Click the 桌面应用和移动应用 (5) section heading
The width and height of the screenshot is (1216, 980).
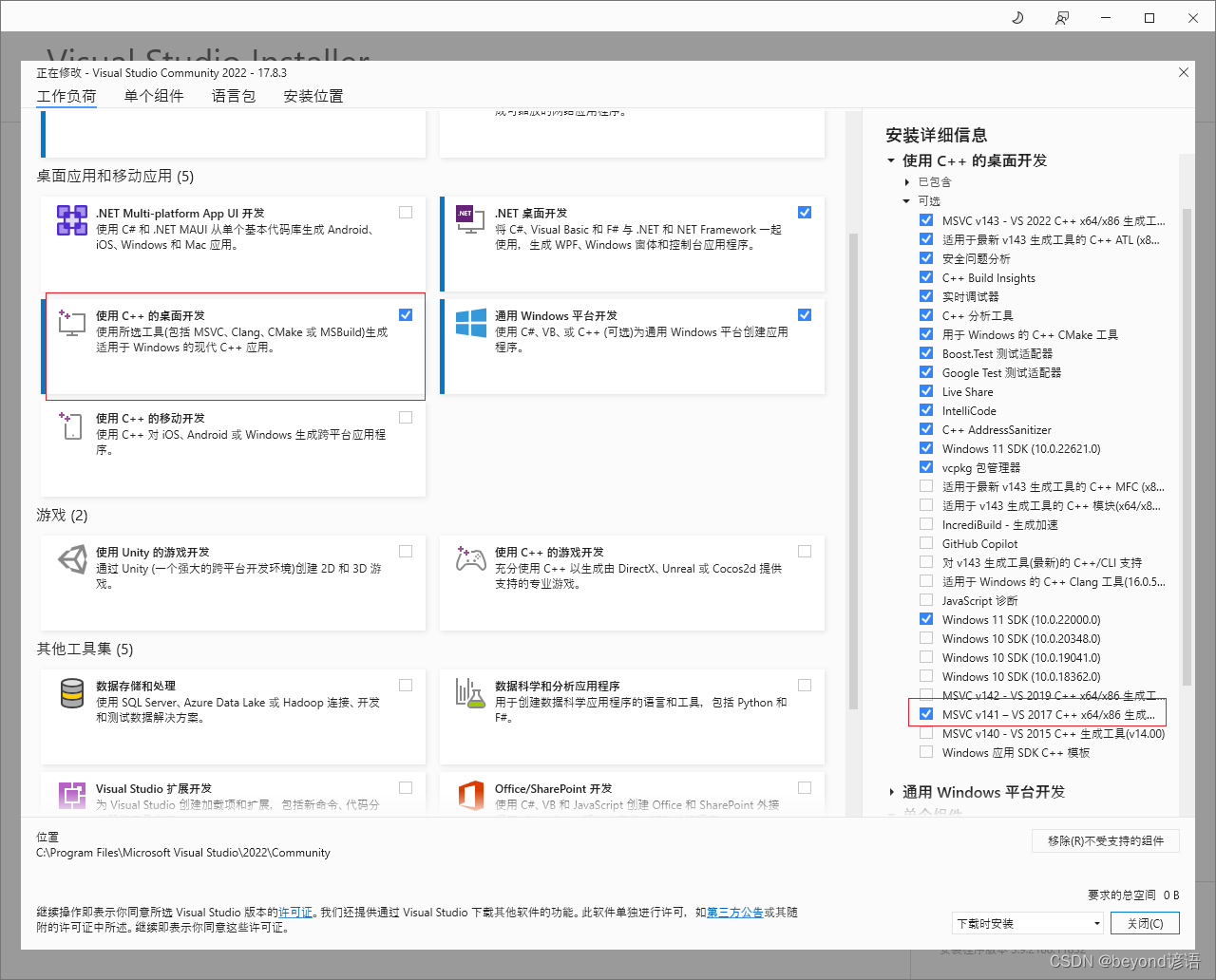click(x=115, y=176)
